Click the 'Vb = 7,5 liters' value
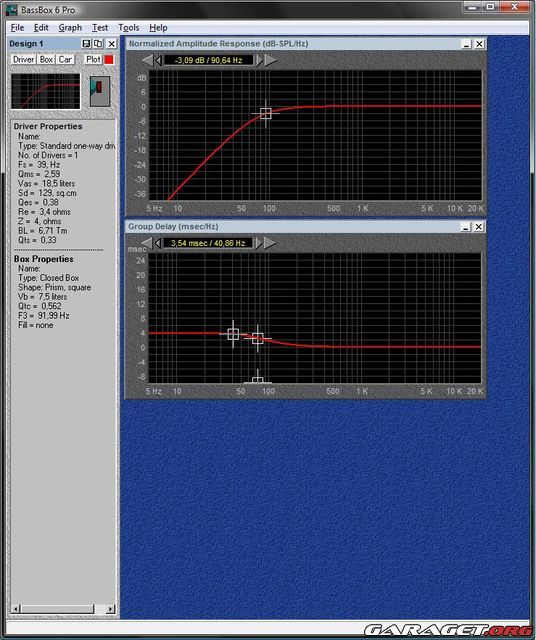This screenshot has height=640, width=536. (x=42, y=297)
